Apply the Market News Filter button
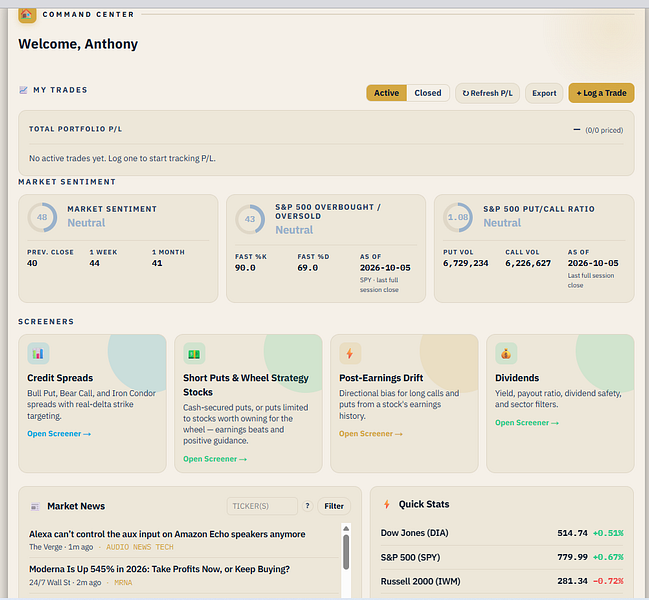Screen dimensions: 649x600 tap(334, 506)
